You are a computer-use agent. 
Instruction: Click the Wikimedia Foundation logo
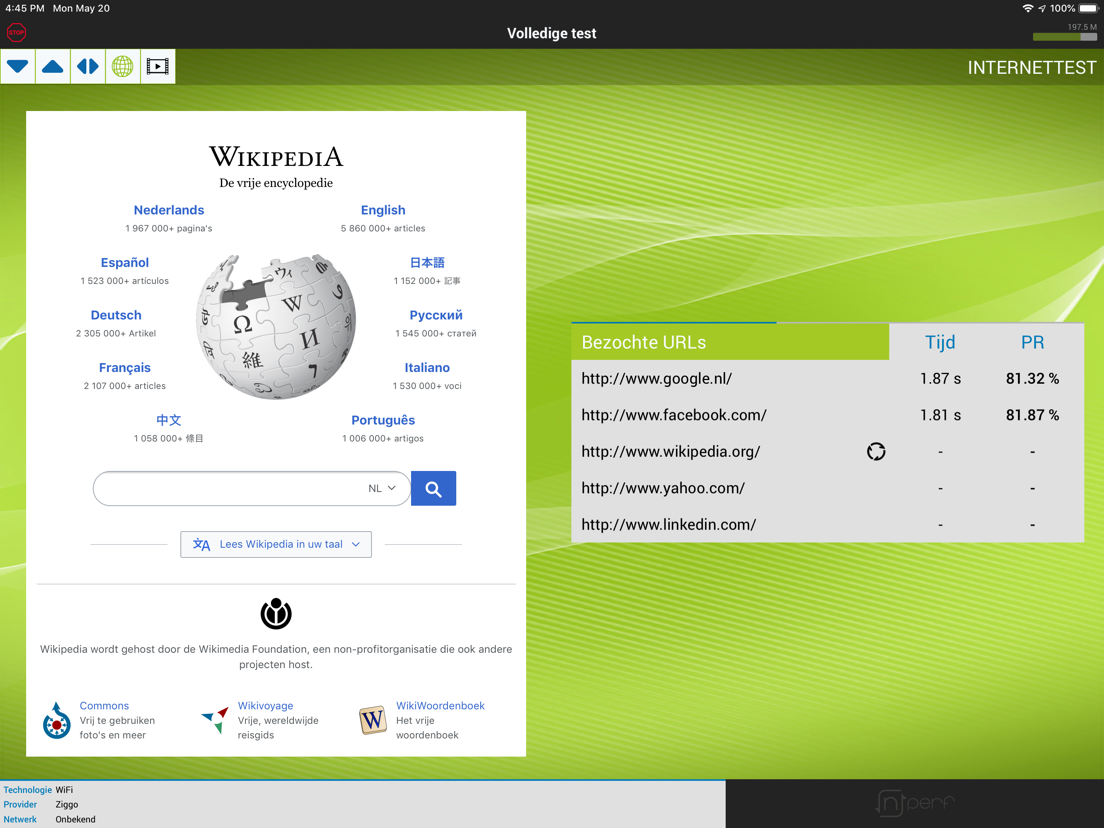276,614
